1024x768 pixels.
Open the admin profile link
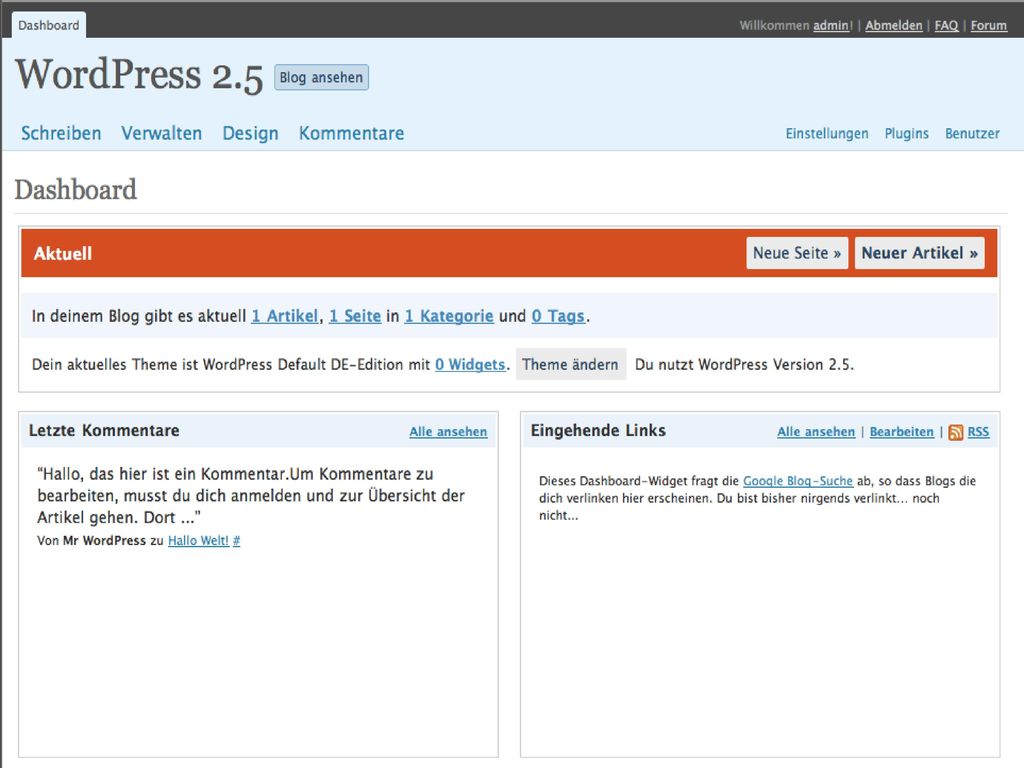[x=833, y=25]
